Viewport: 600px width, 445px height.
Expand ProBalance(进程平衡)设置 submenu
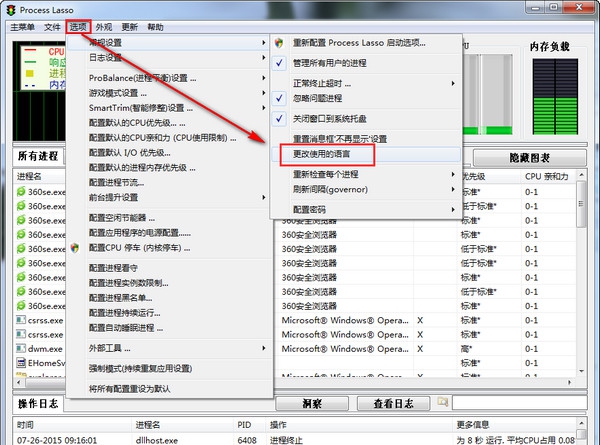264,78
